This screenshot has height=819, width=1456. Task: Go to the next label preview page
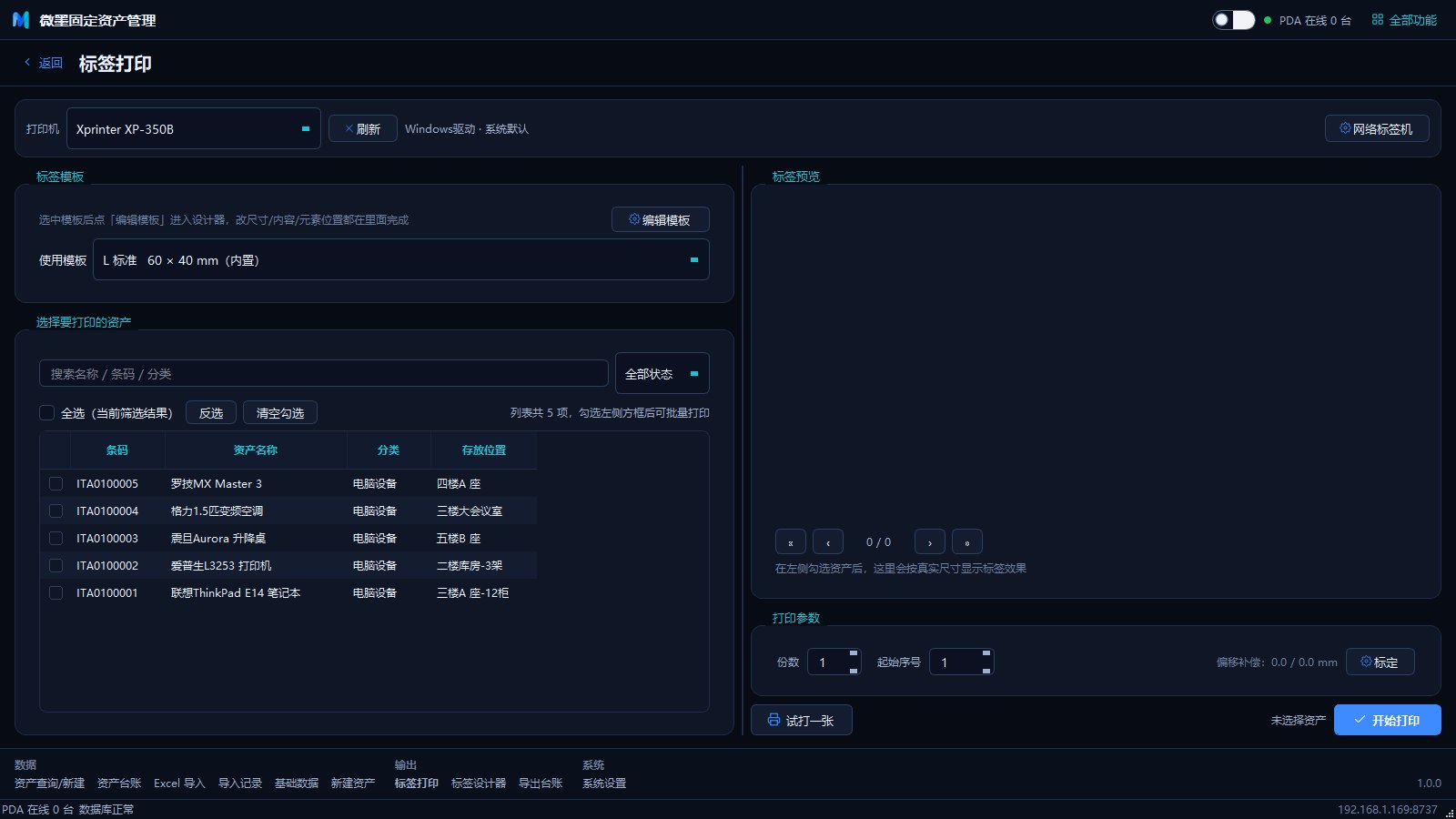point(930,542)
